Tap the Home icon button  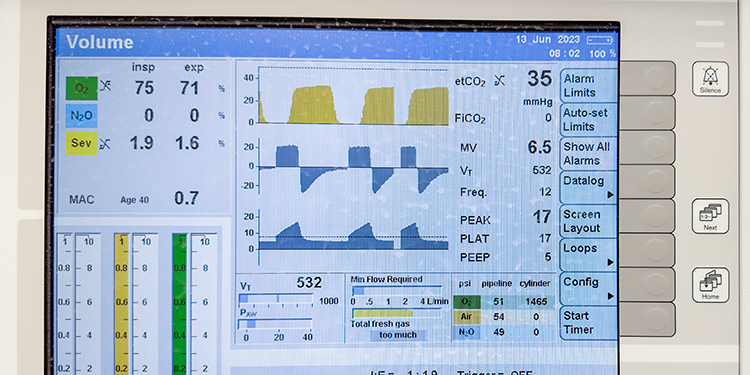pyautogui.click(x=710, y=285)
